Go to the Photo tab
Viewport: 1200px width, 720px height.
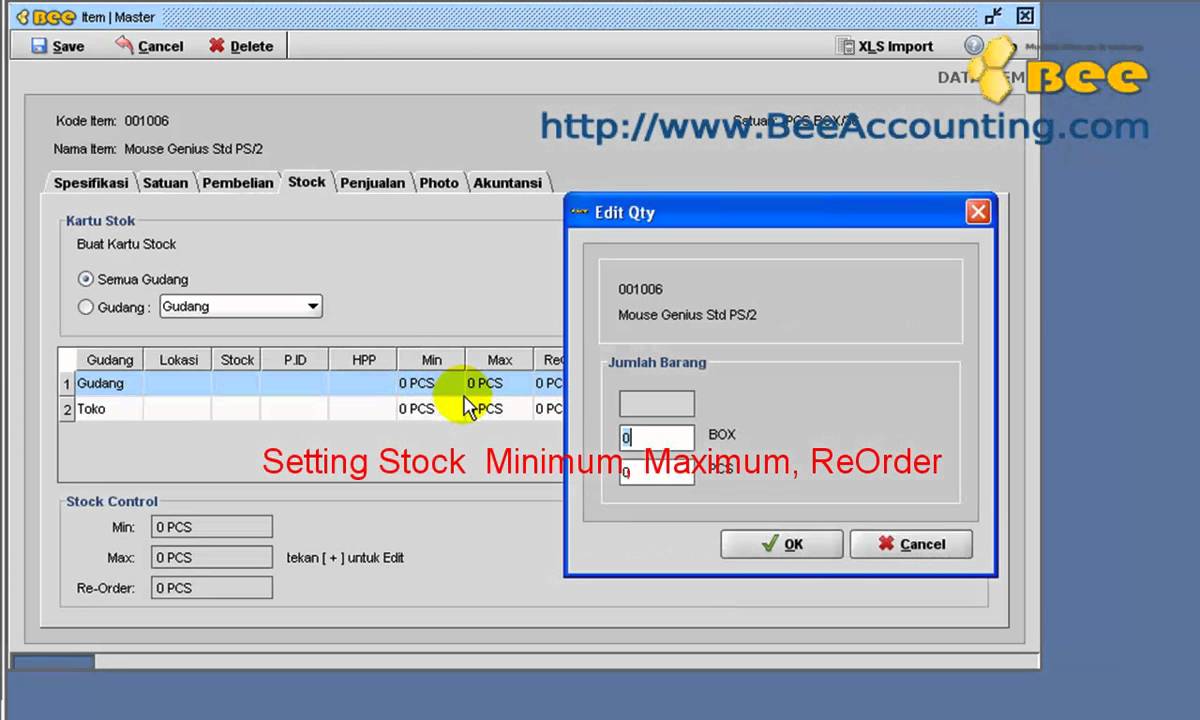pyautogui.click(x=439, y=183)
